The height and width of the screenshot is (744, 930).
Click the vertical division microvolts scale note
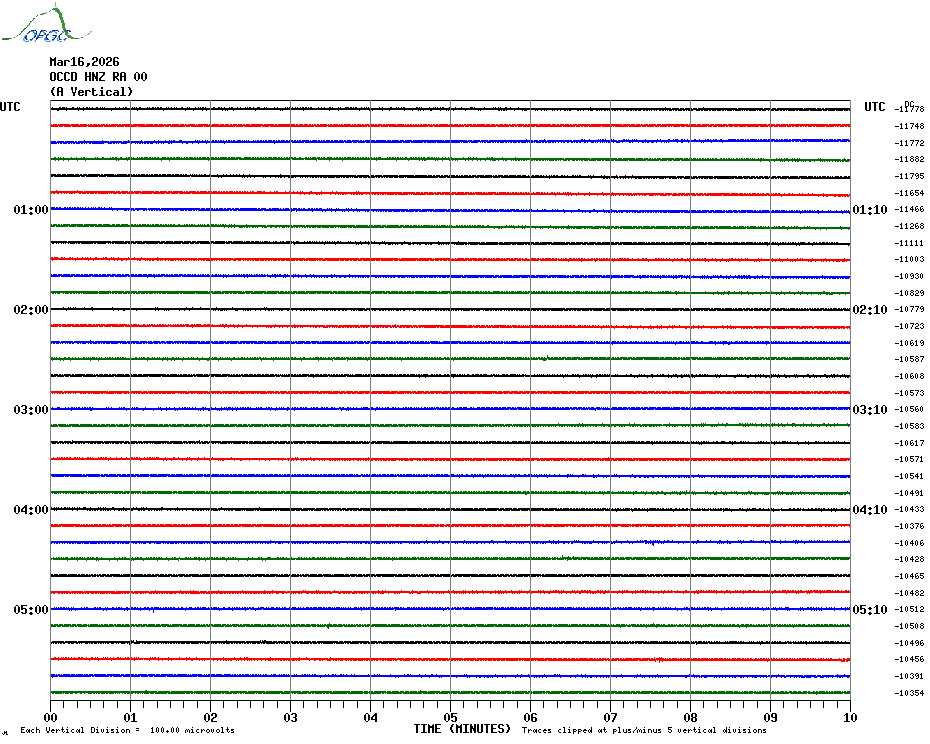point(127,730)
